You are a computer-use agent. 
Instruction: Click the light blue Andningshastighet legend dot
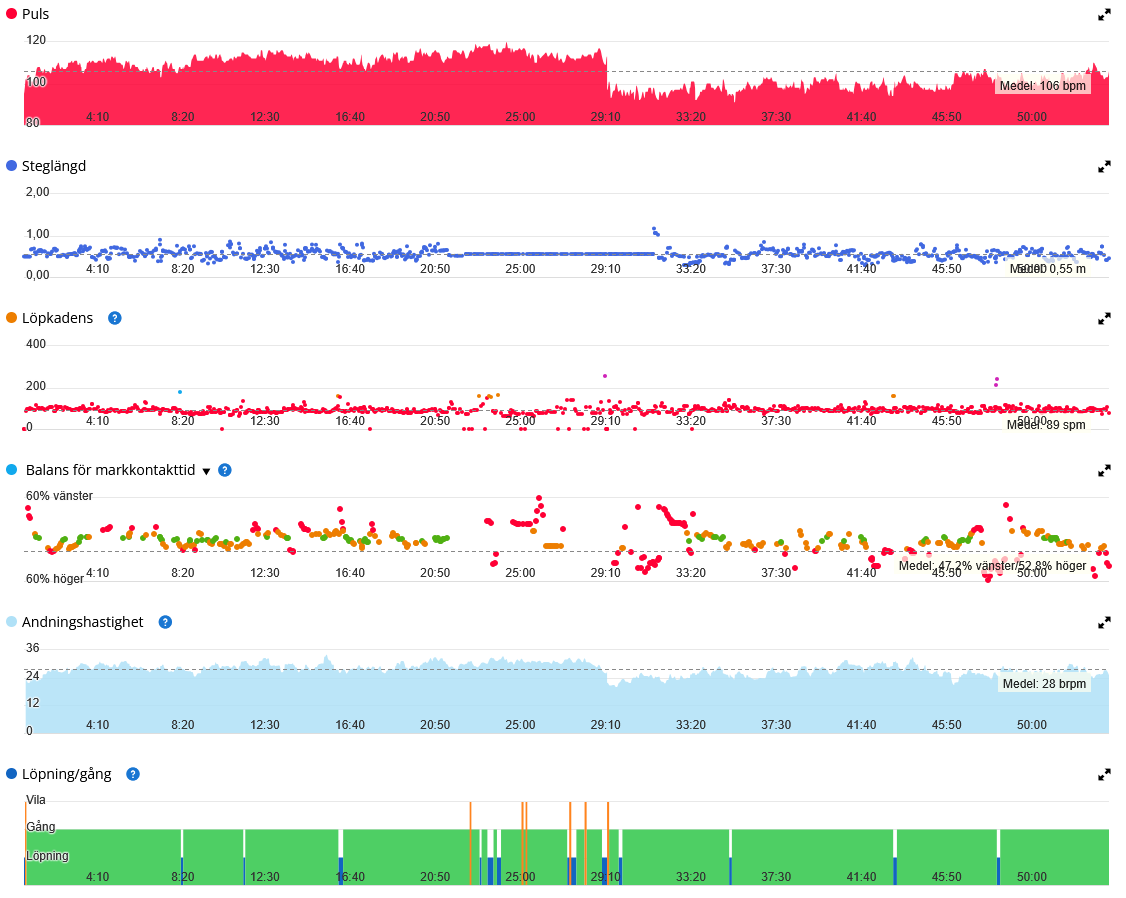pos(11,622)
